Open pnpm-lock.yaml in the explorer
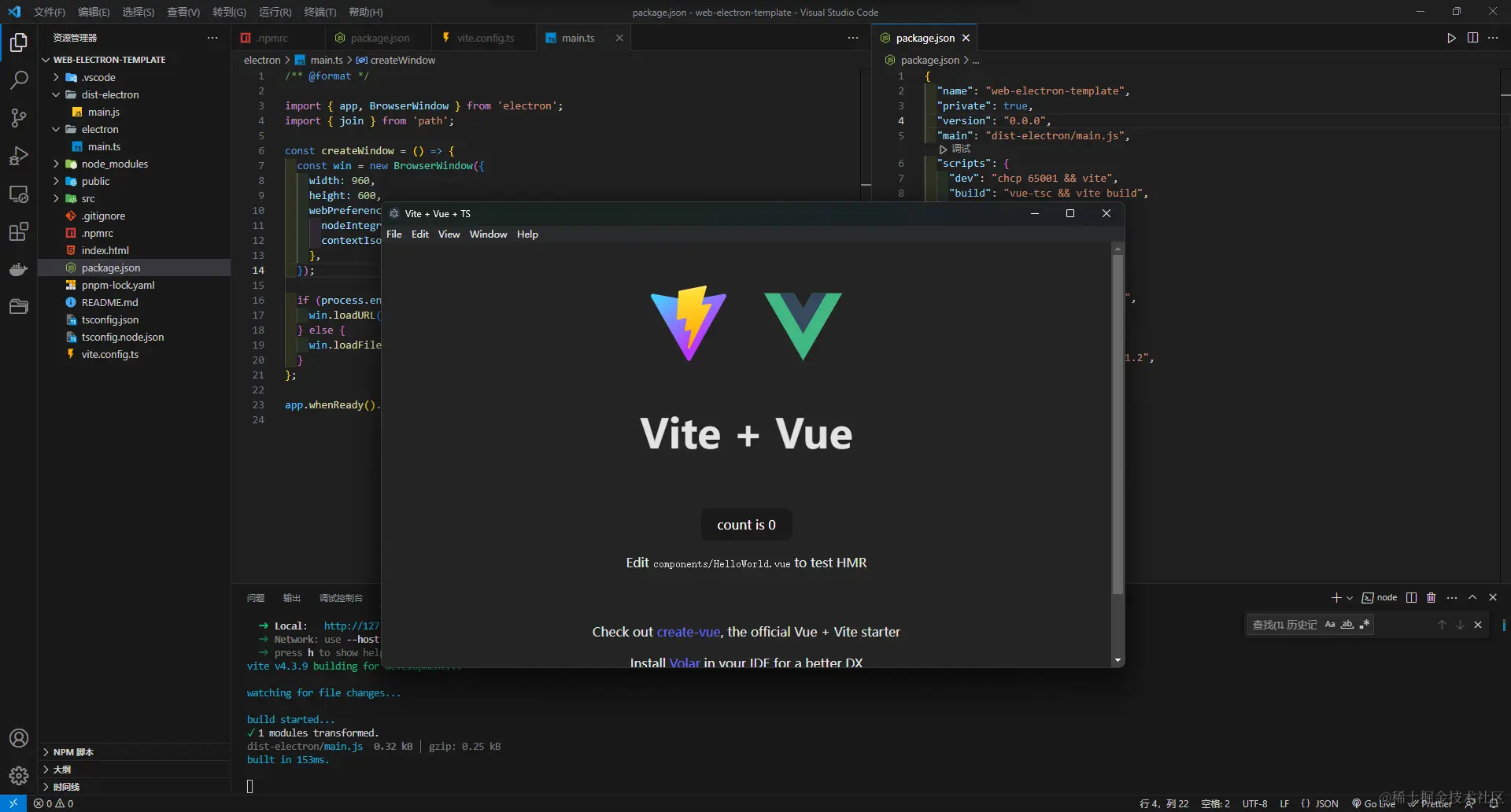Viewport: 1511px width, 812px height. pyautogui.click(x=118, y=285)
